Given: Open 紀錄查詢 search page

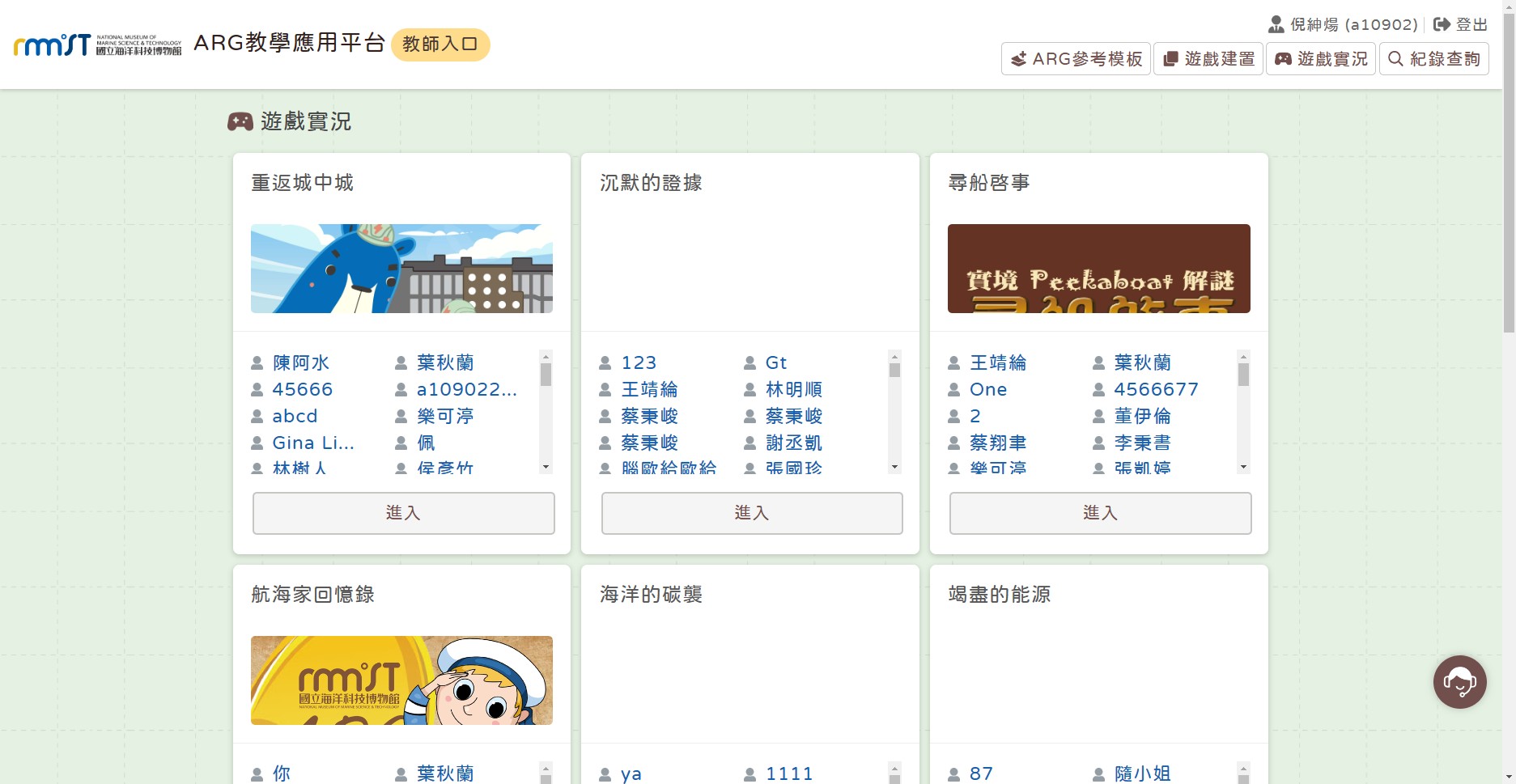Looking at the screenshot, I should [x=1434, y=59].
